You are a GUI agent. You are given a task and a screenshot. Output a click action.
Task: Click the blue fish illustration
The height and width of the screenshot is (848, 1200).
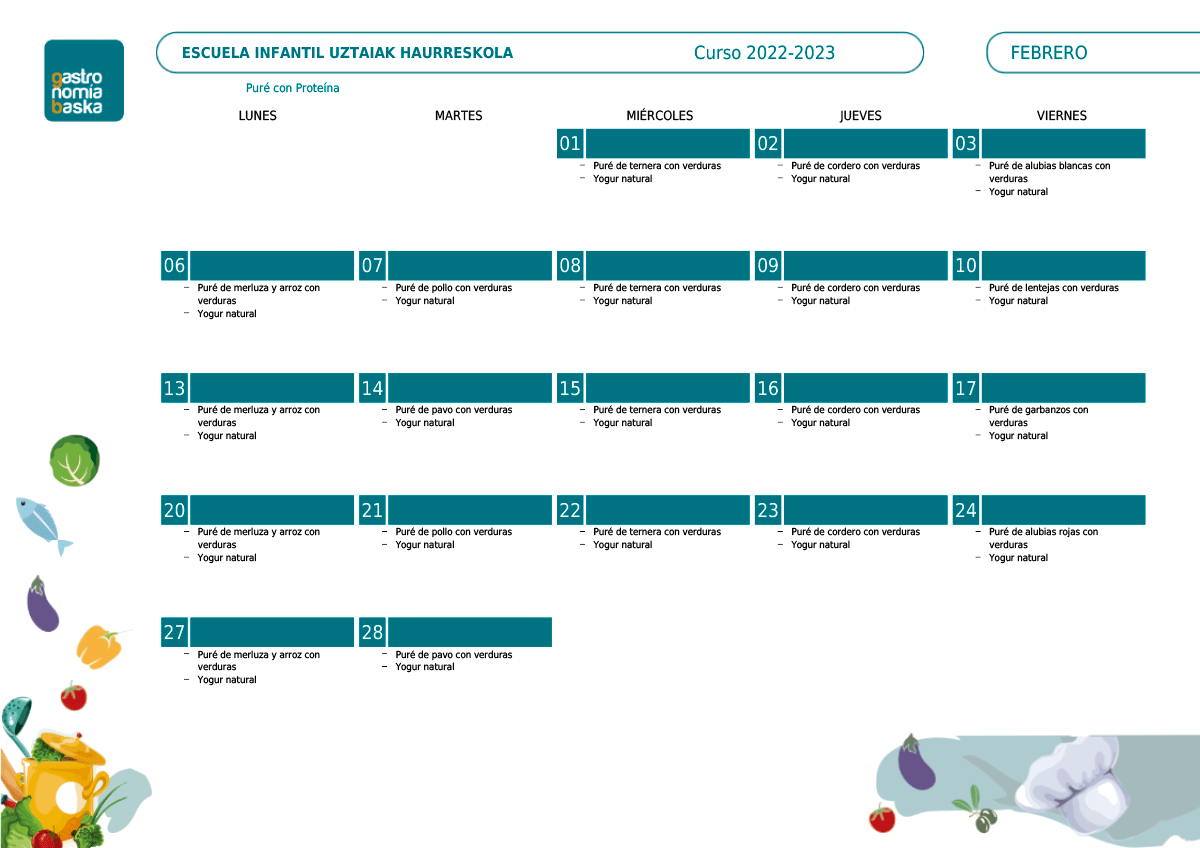(42, 524)
